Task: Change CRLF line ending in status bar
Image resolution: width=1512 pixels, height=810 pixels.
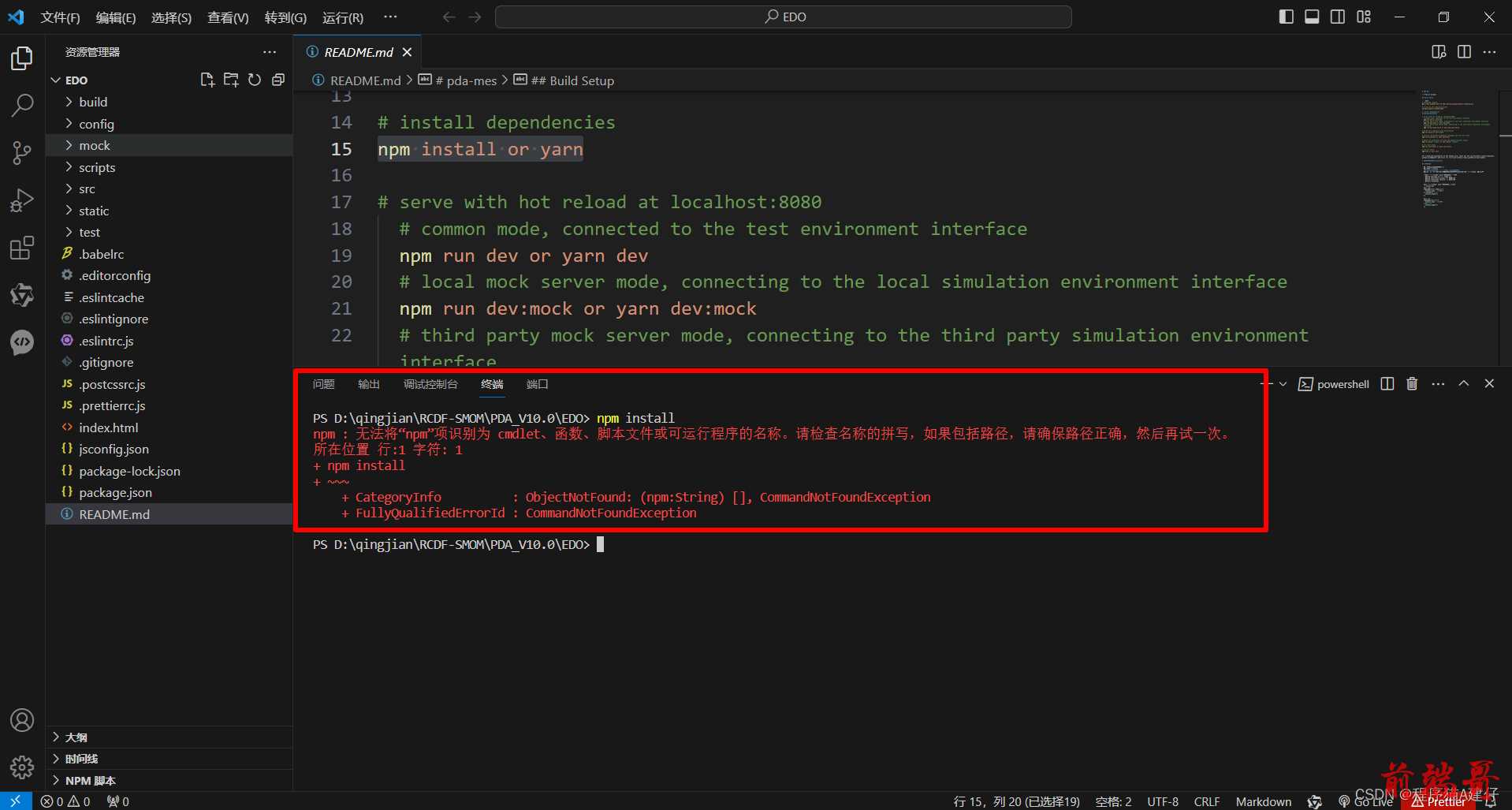Action: (x=1207, y=801)
